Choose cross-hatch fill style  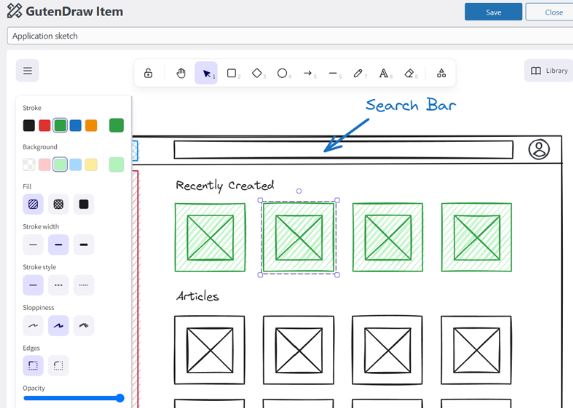click(x=58, y=204)
